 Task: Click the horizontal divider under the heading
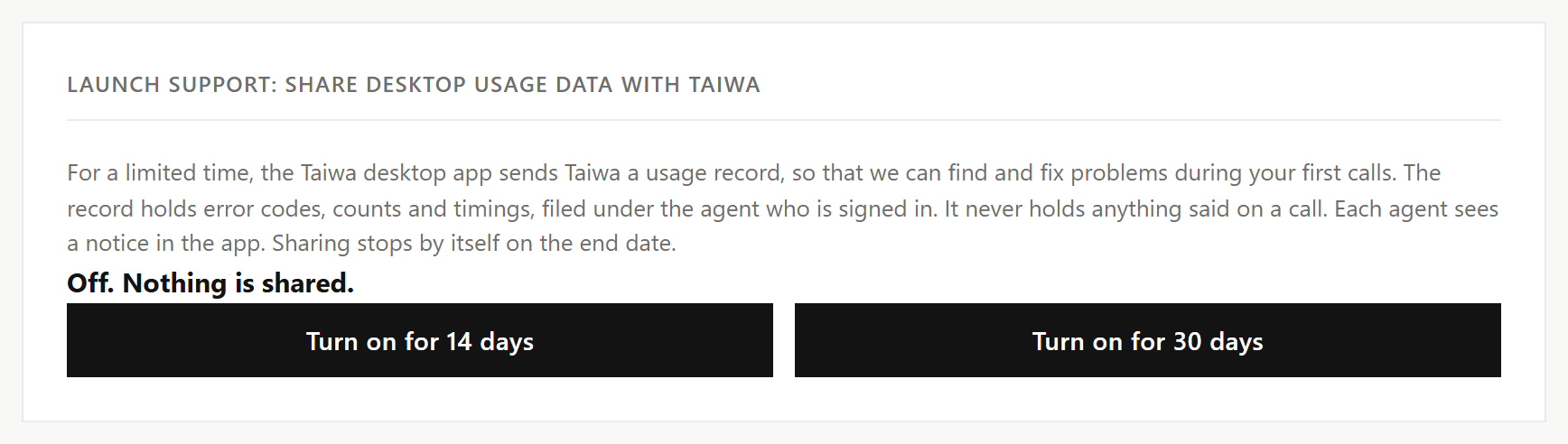point(784,119)
